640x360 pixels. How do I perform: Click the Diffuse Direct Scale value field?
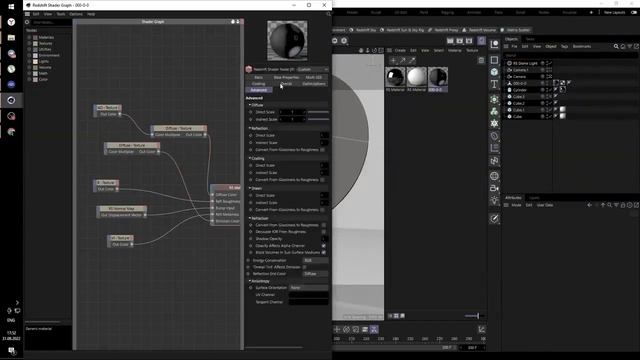click(292, 112)
